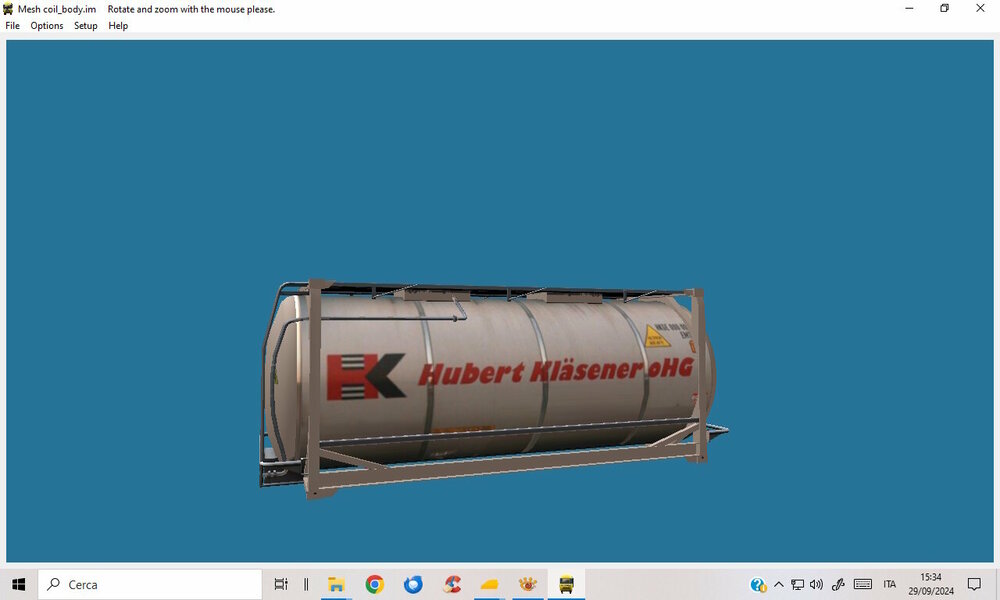Open network settings tray icon
The image size is (1000, 600).
tap(797, 584)
